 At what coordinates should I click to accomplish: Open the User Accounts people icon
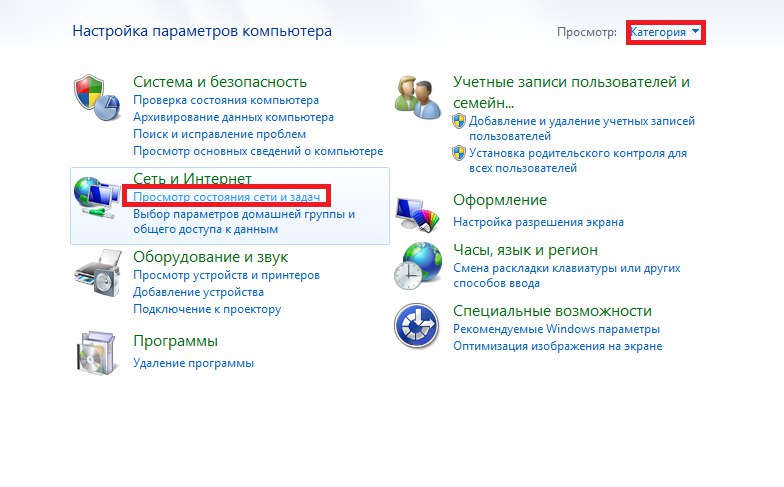coord(418,96)
